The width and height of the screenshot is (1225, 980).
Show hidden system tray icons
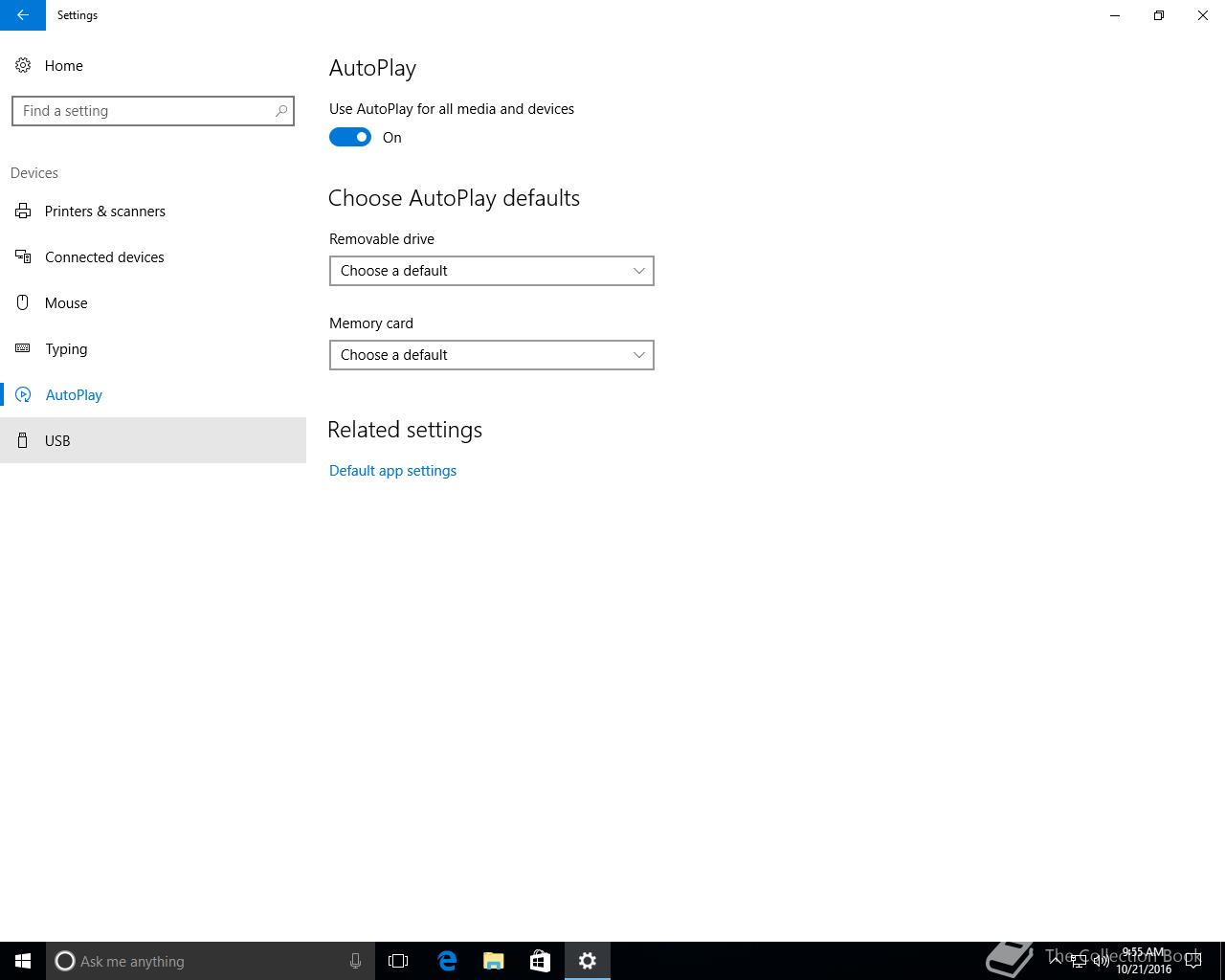coord(1056,961)
